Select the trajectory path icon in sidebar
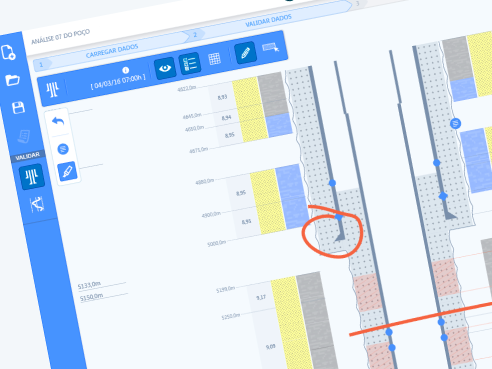This screenshot has width=492, height=369. pyautogui.click(x=37, y=204)
